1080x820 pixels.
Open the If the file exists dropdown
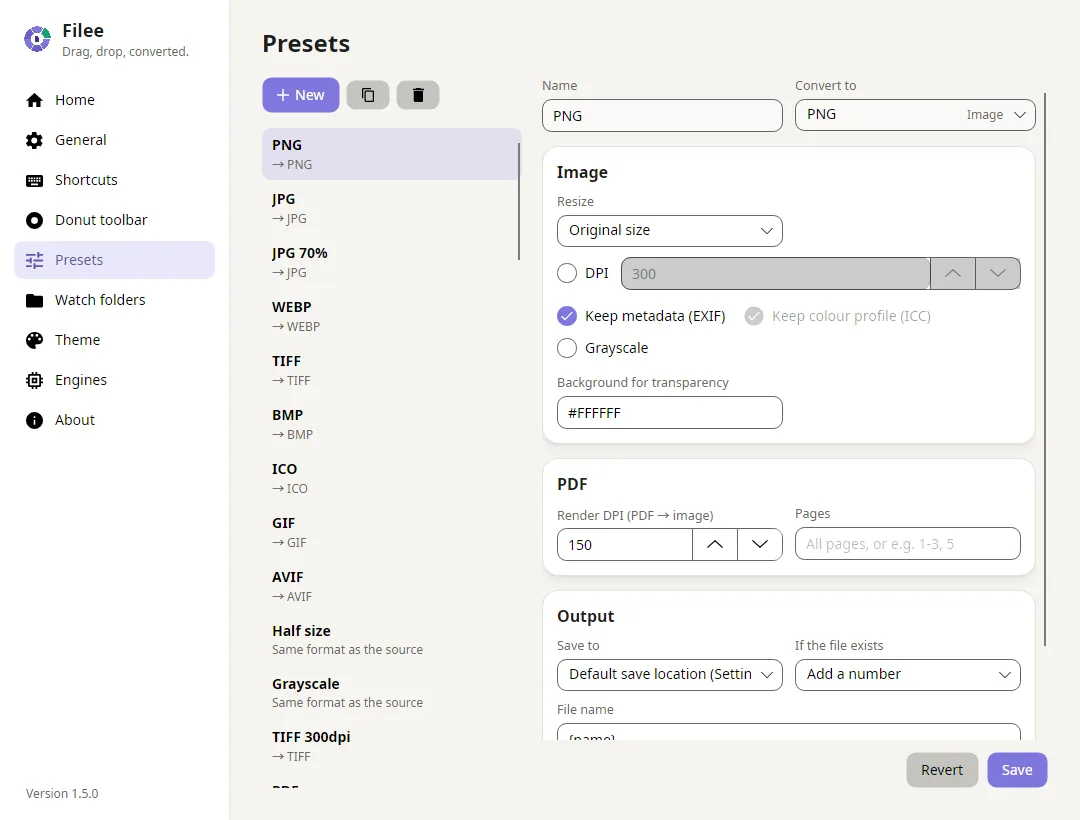tap(907, 675)
